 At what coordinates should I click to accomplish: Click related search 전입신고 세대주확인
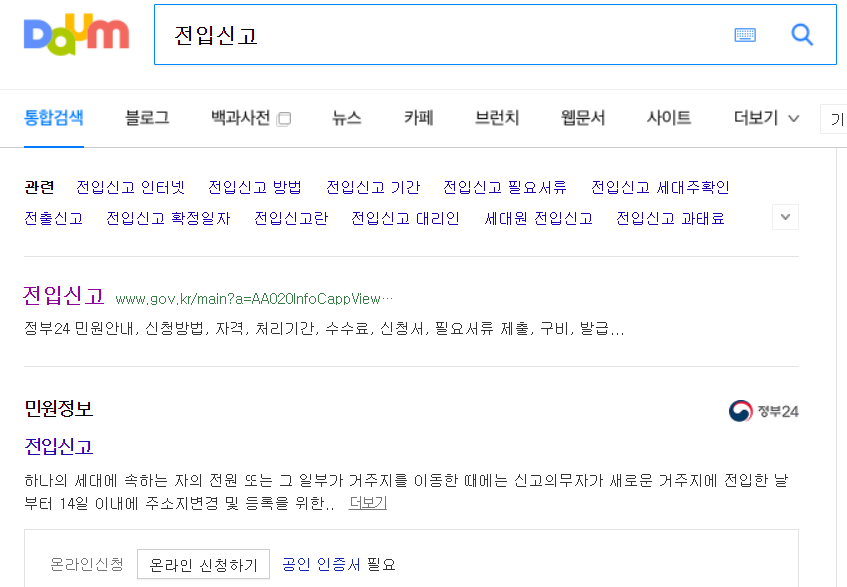[x=660, y=187]
